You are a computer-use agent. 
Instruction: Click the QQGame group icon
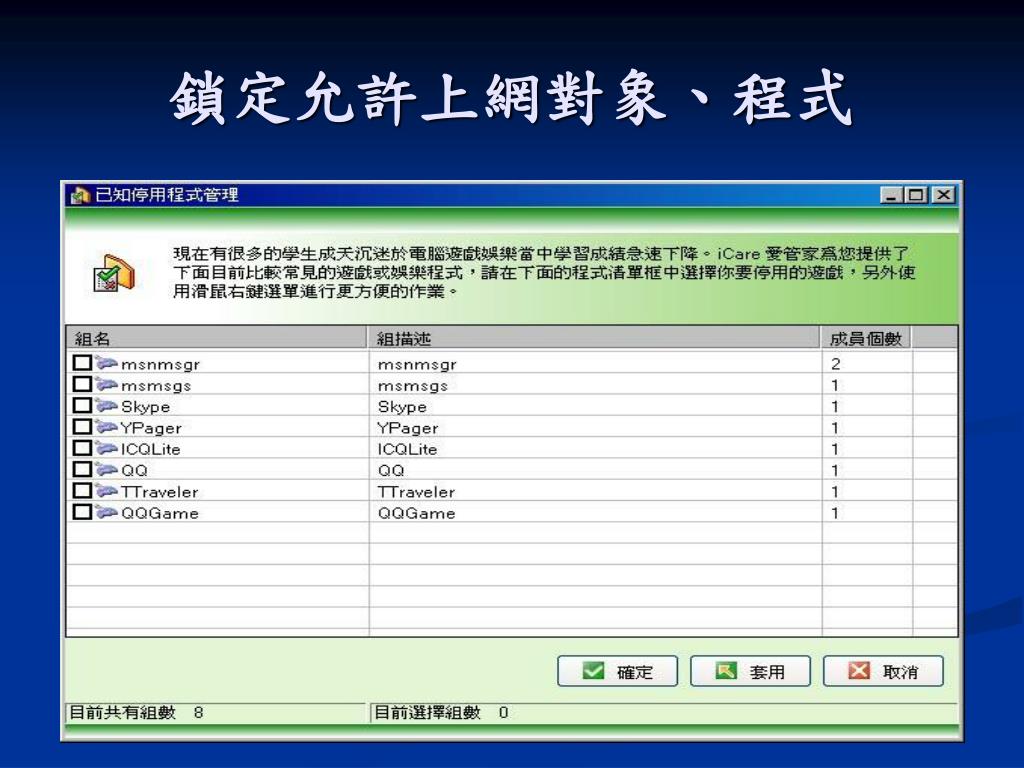tap(106, 511)
